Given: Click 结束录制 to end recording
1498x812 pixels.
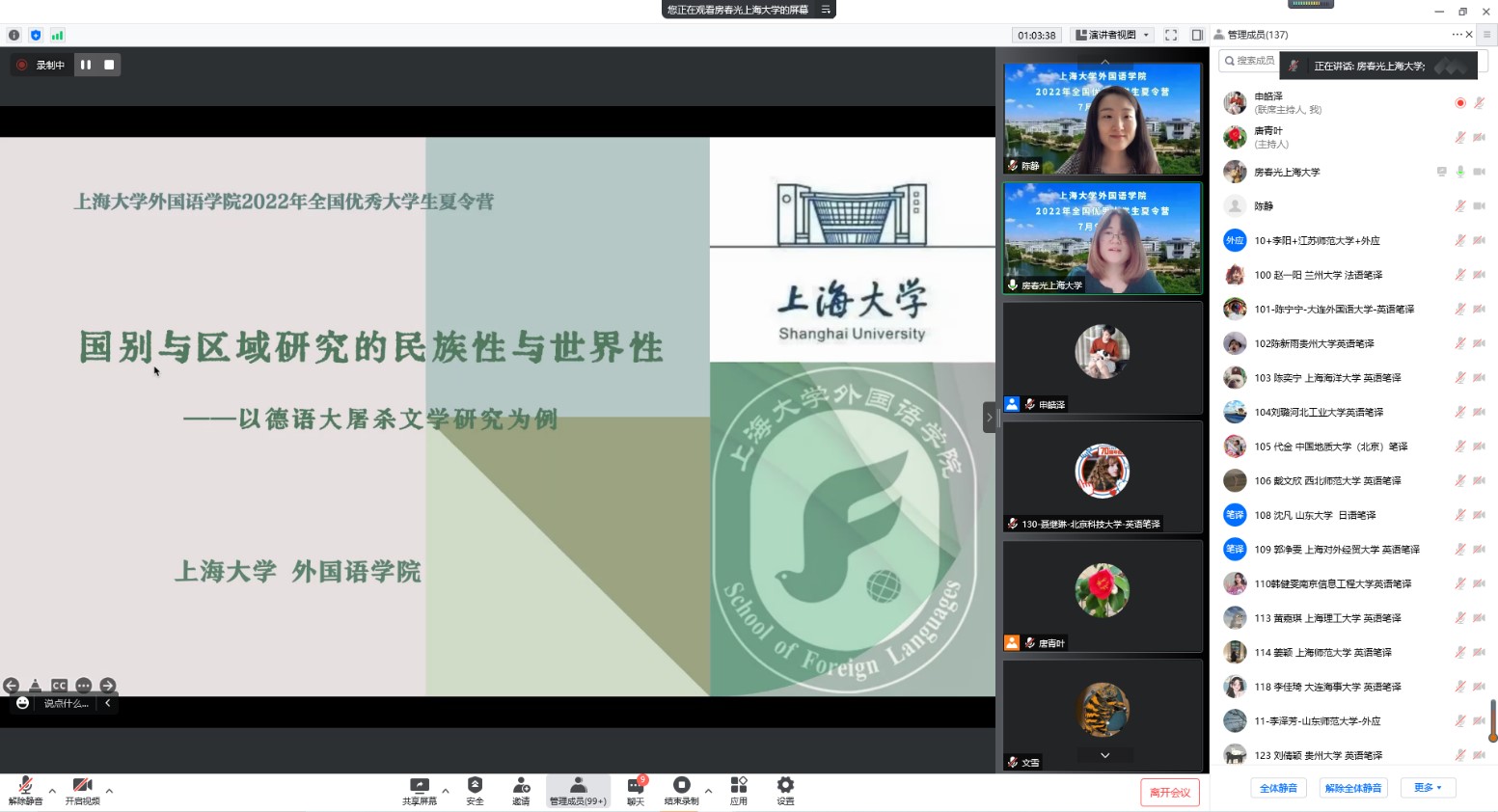Looking at the screenshot, I should coord(682,791).
